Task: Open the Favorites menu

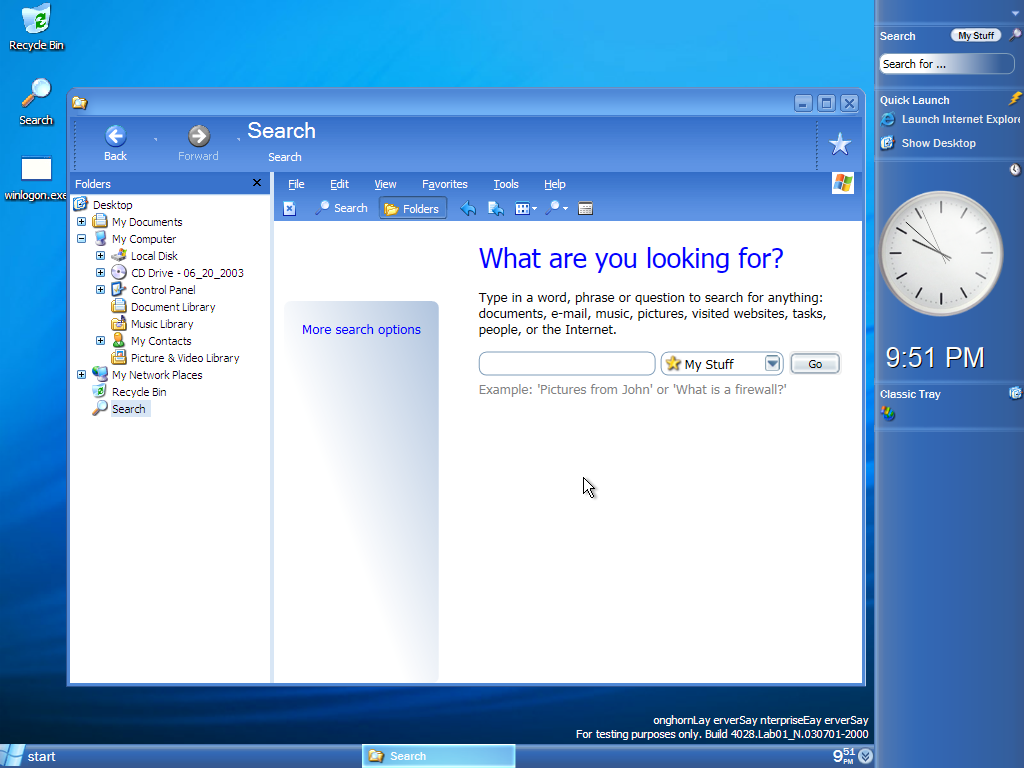Action: point(444,184)
